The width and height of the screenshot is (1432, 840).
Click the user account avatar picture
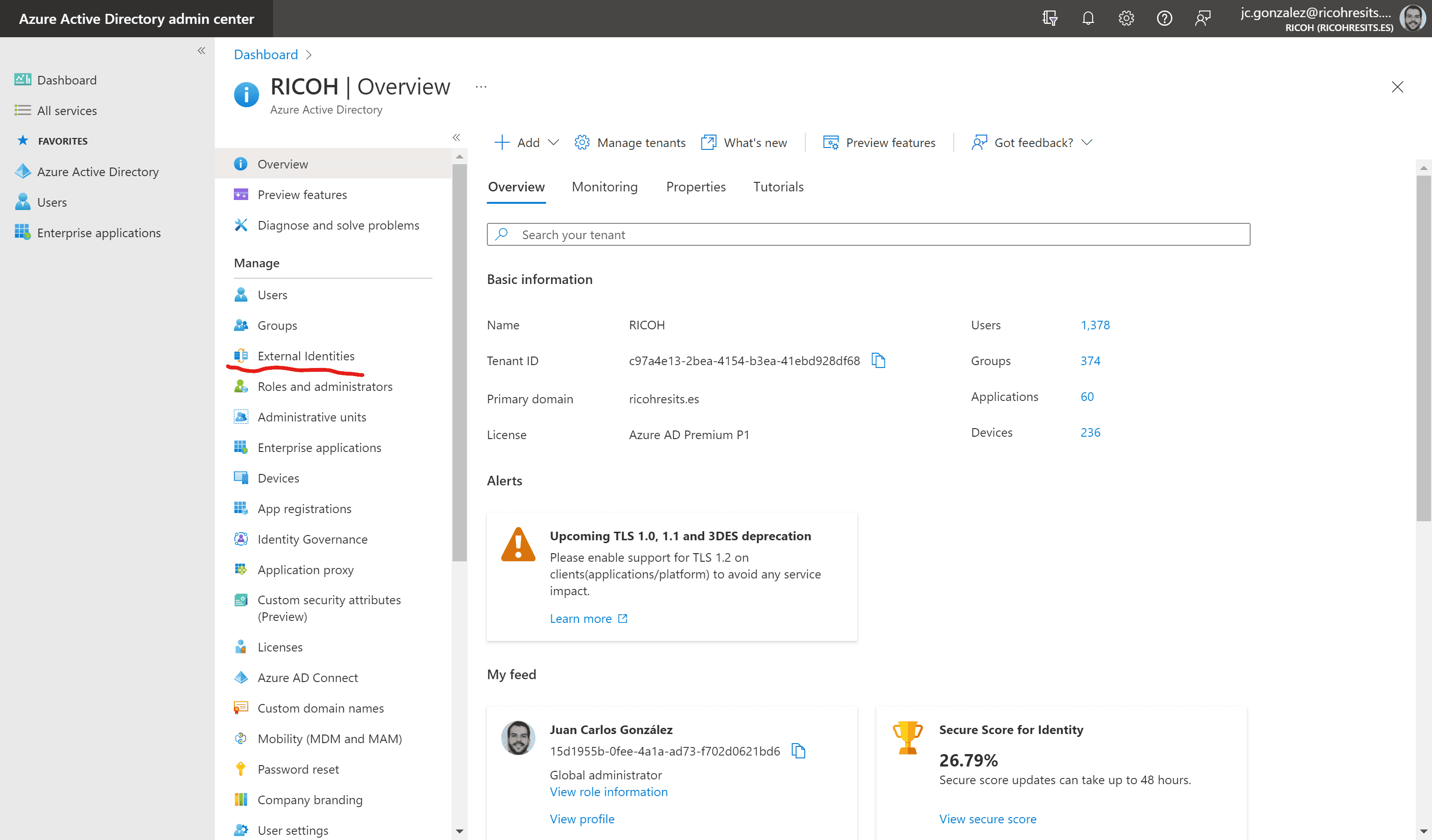click(1412, 19)
